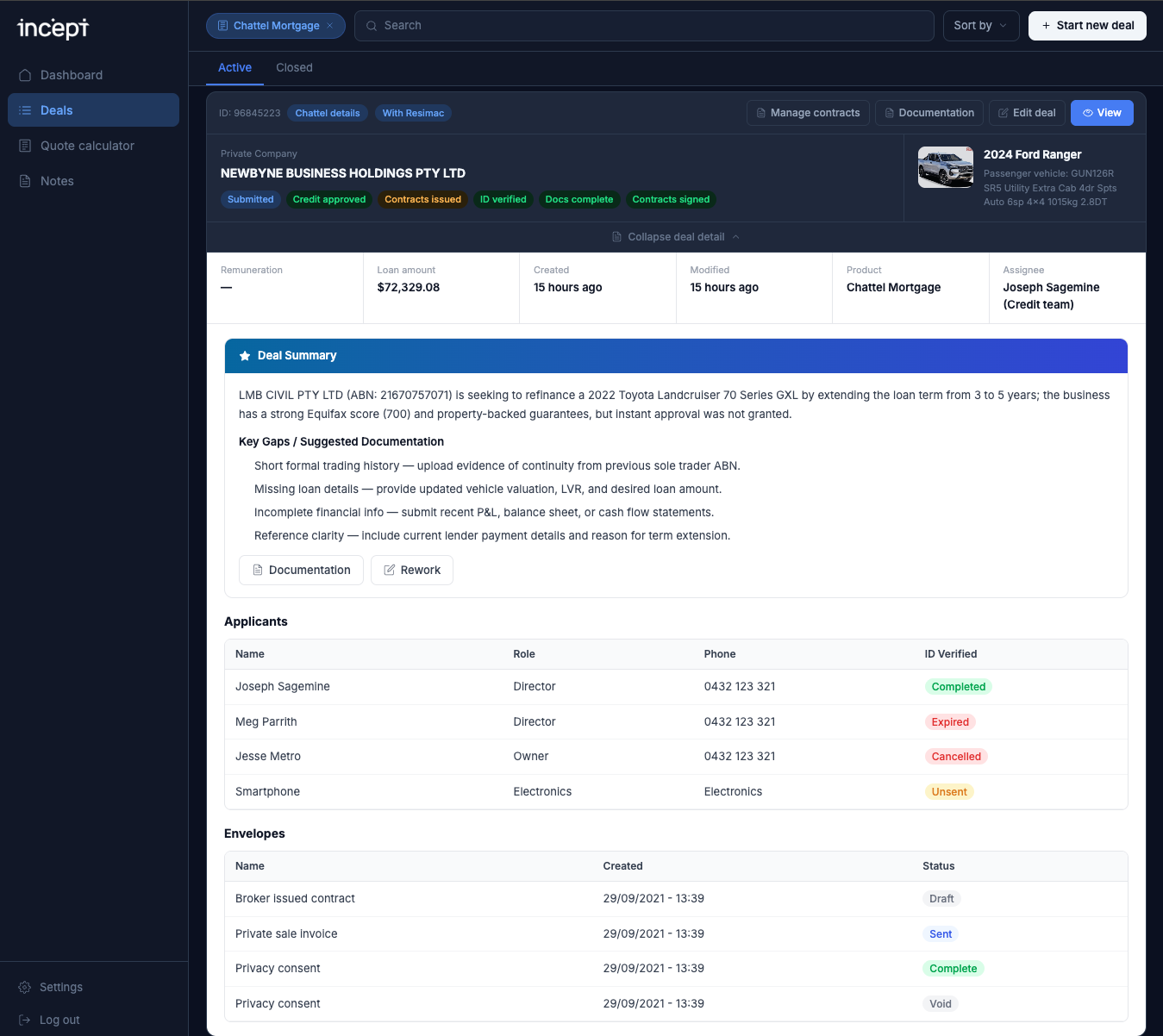1163x1036 pixels.
Task: Click the Cancelled ID status badge
Action: (956, 757)
